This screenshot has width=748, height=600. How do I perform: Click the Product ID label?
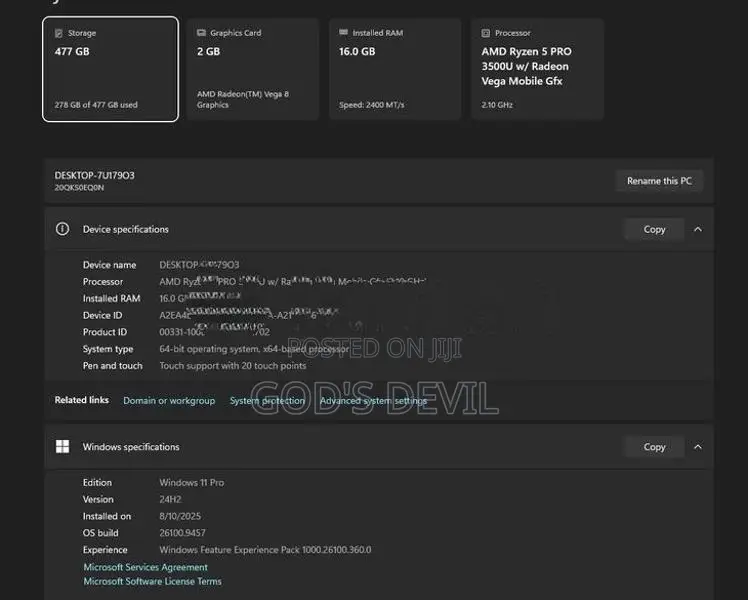tap(105, 332)
